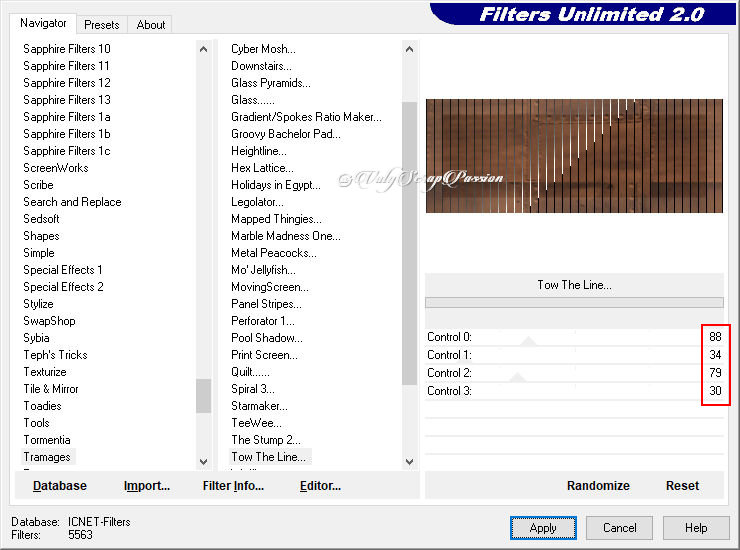Click the Apply button
The image size is (740, 550).
point(543,528)
